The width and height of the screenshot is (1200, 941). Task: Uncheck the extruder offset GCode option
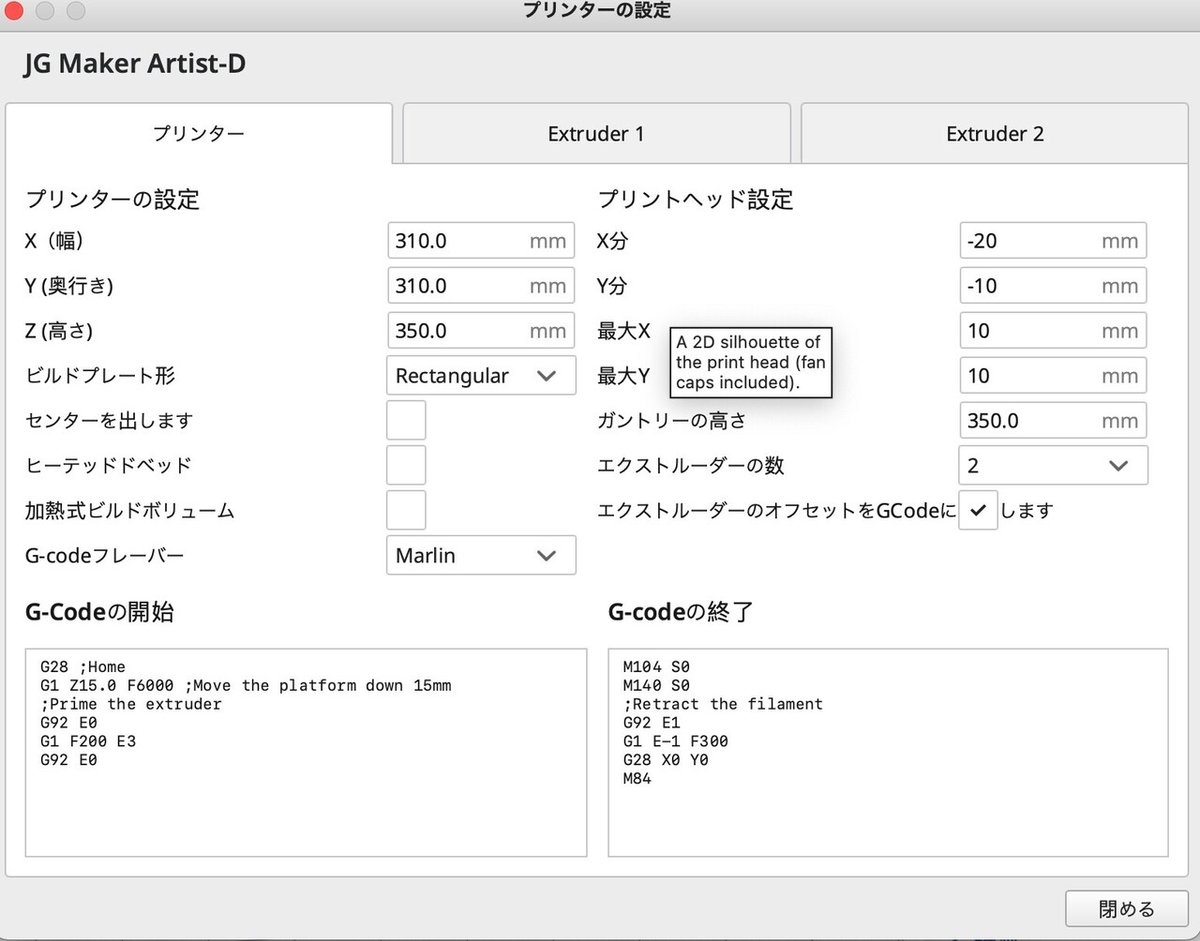(978, 510)
